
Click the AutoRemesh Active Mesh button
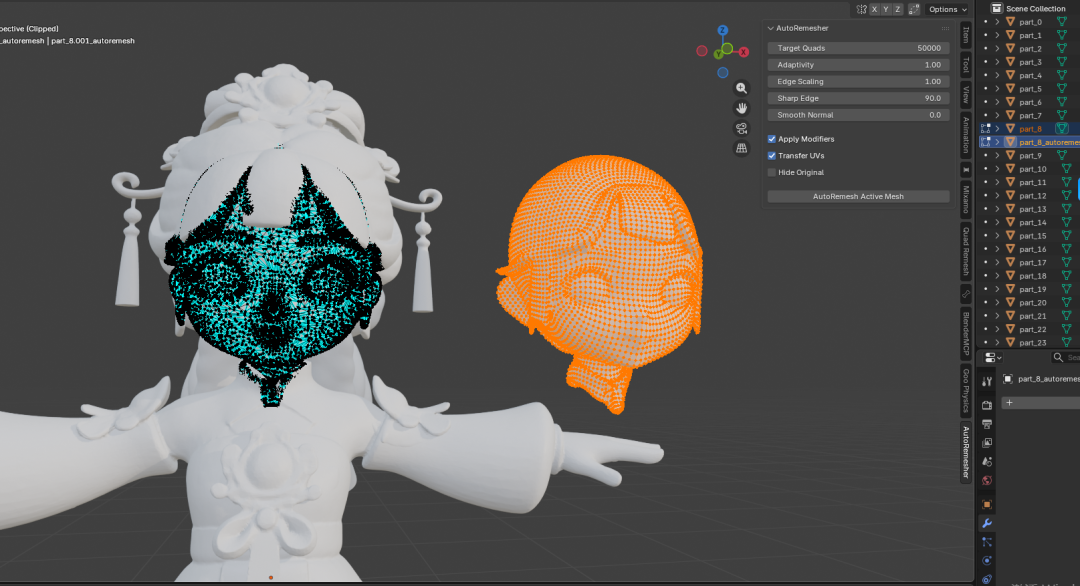pos(858,196)
